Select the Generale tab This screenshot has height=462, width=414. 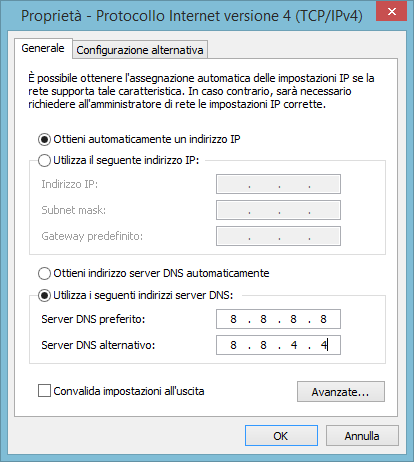[x=43, y=49]
